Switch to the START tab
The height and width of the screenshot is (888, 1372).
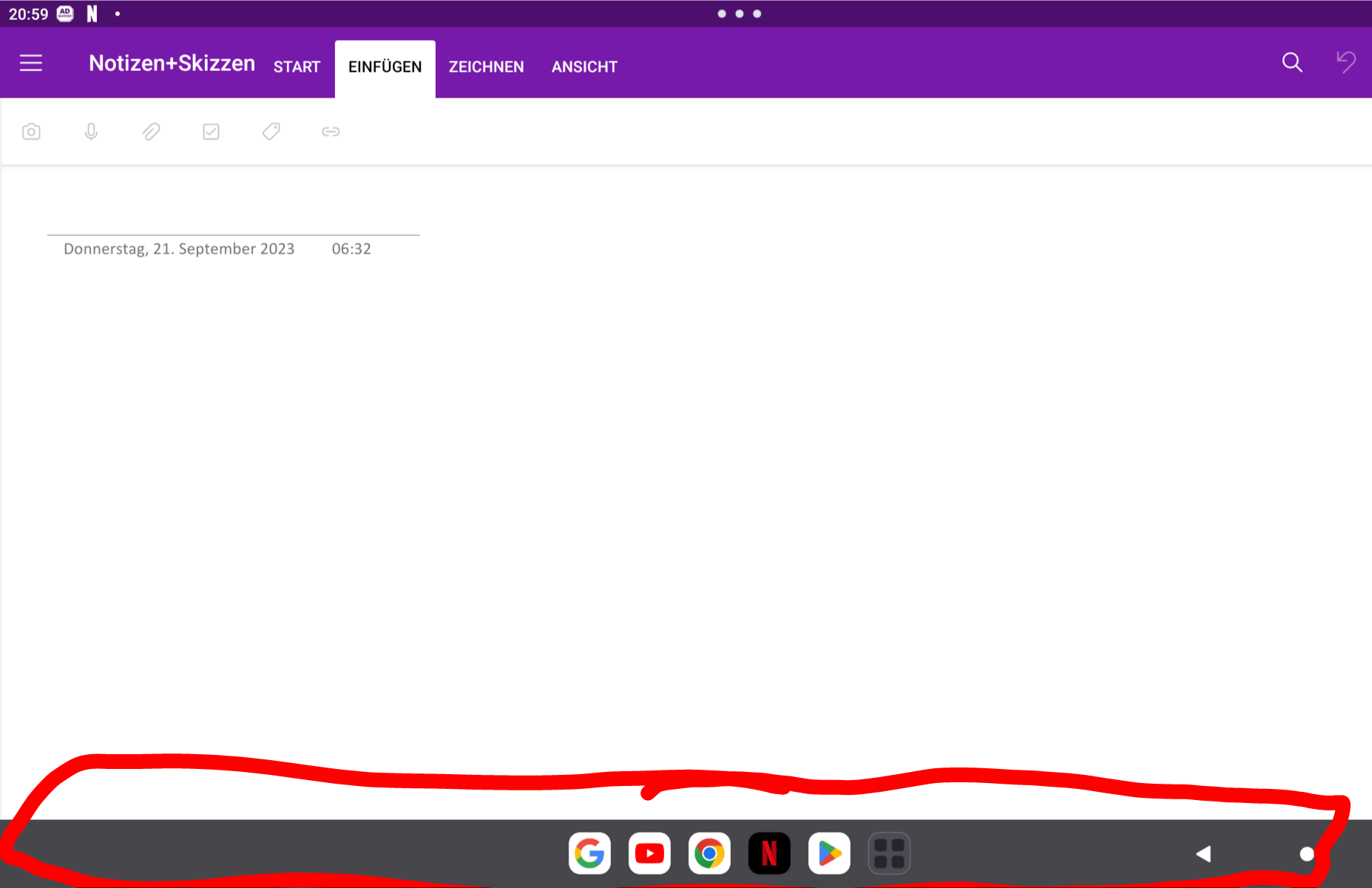(x=297, y=67)
